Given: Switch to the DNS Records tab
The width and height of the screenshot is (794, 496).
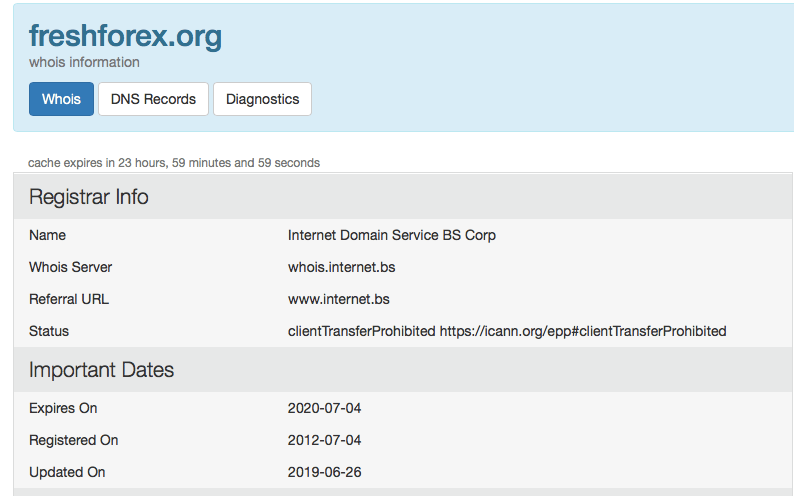Looking at the screenshot, I should coord(153,99).
